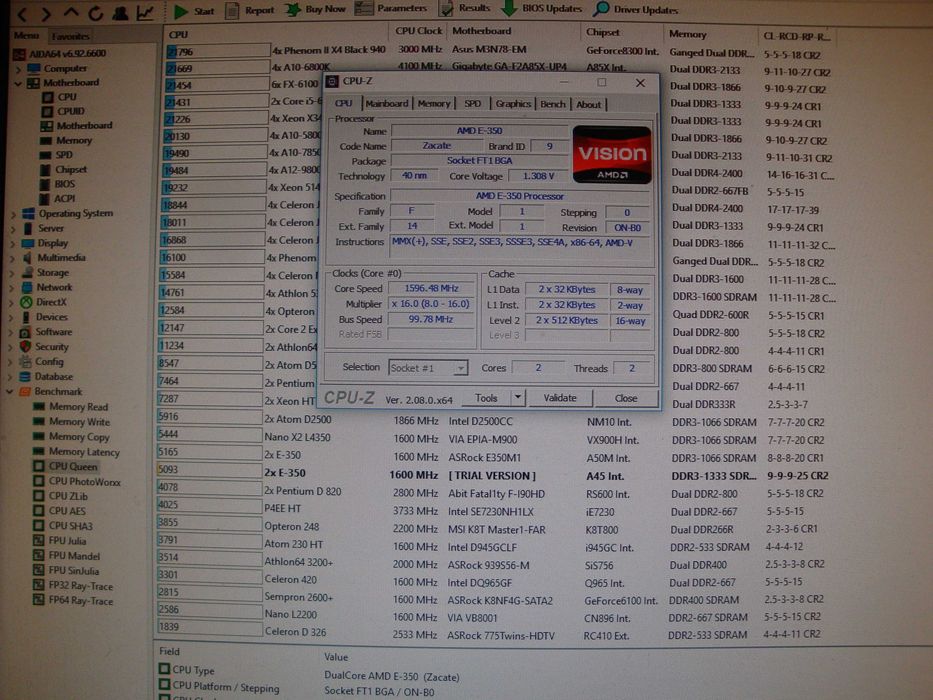Screen dimensions: 933x700
Task: Expand the Multimedia tree node
Action: tap(13, 258)
